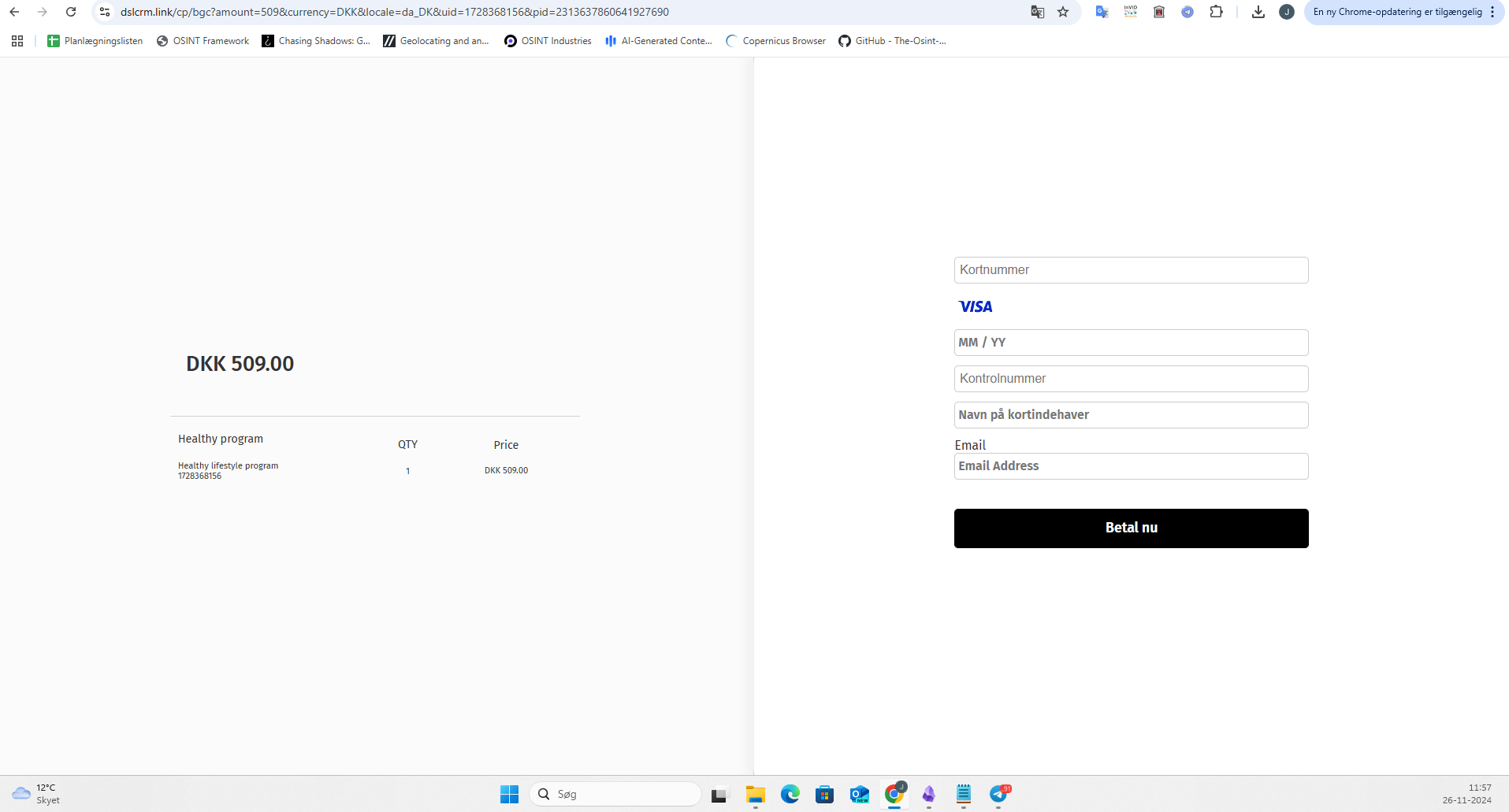
Task: Open the Chrome downloads icon
Action: tap(1258, 12)
